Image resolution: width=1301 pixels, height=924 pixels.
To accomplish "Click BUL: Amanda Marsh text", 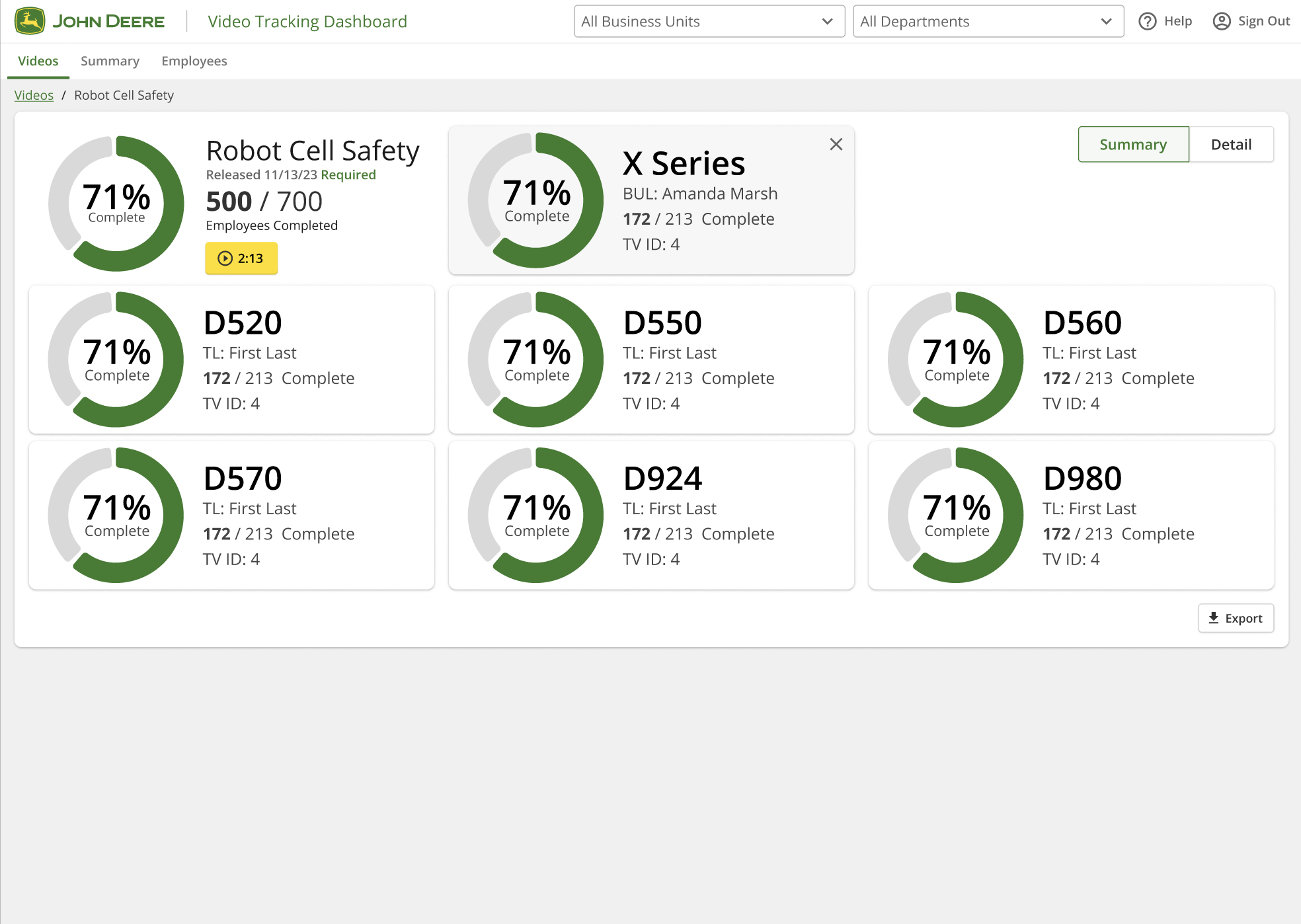I will pos(700,194).
